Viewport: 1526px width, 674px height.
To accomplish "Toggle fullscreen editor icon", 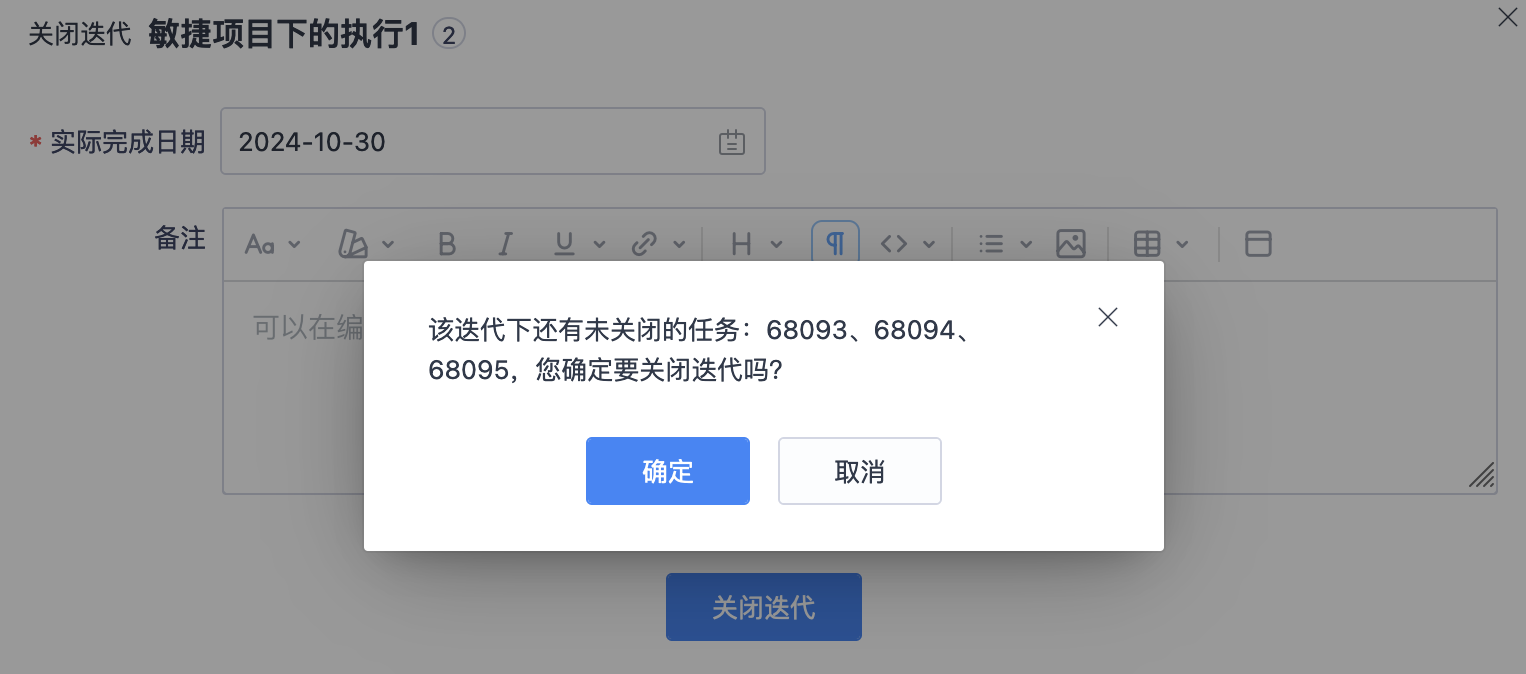I will 1258,244.
